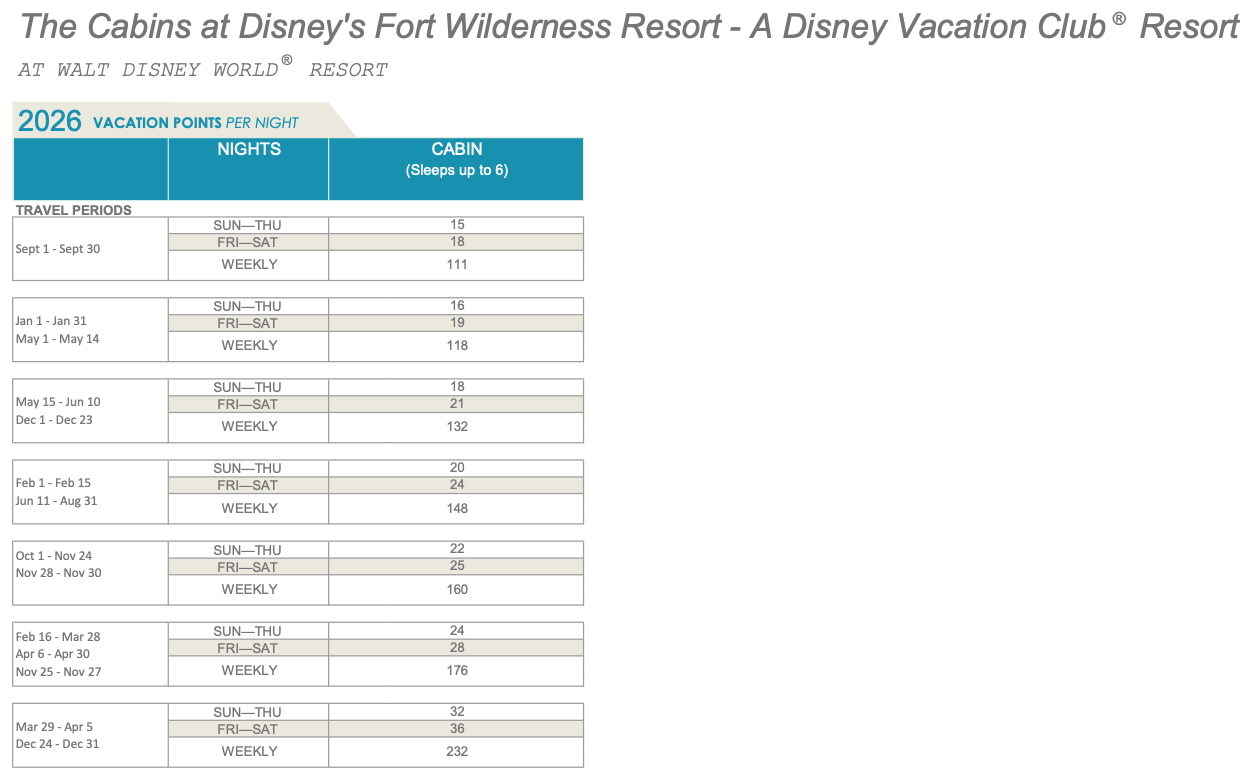The height and width of the screenshot is (781, 1253).
Task: Click the weekly points value 232
Action: tap(457, 752)
